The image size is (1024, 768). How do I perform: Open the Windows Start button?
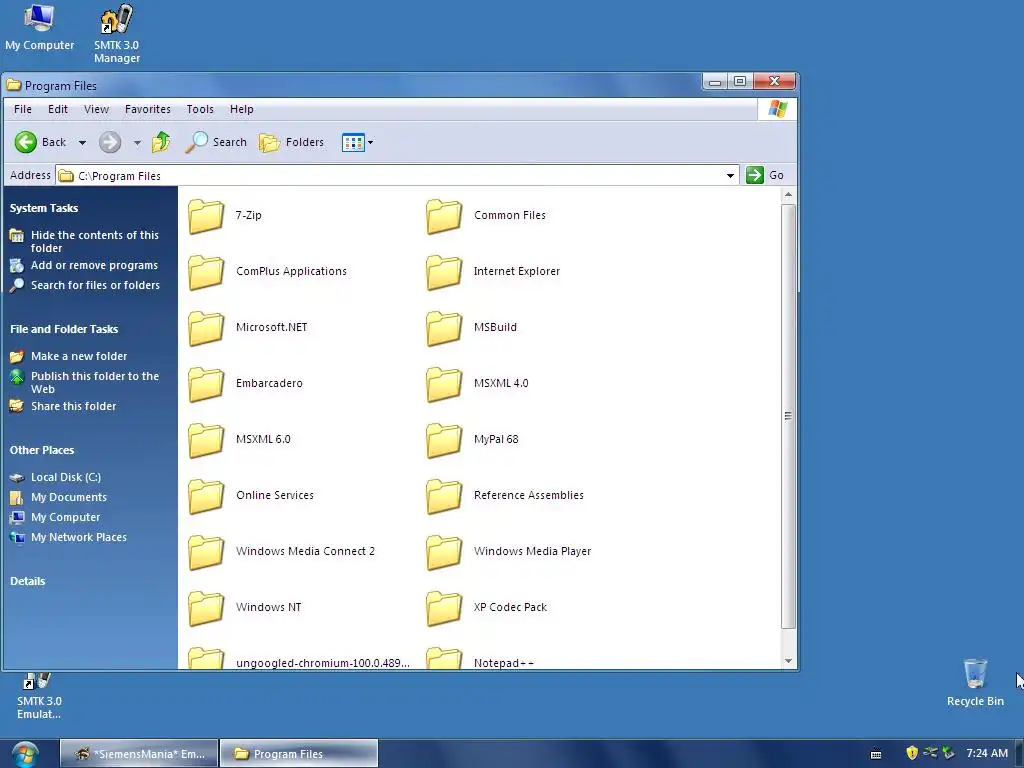pyautogui.click(x=25, y=754)
